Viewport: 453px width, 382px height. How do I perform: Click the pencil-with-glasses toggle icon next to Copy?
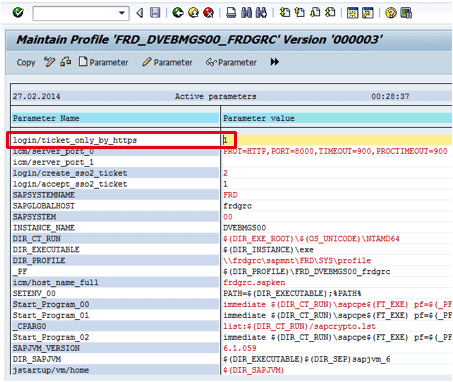pos(49,62)
